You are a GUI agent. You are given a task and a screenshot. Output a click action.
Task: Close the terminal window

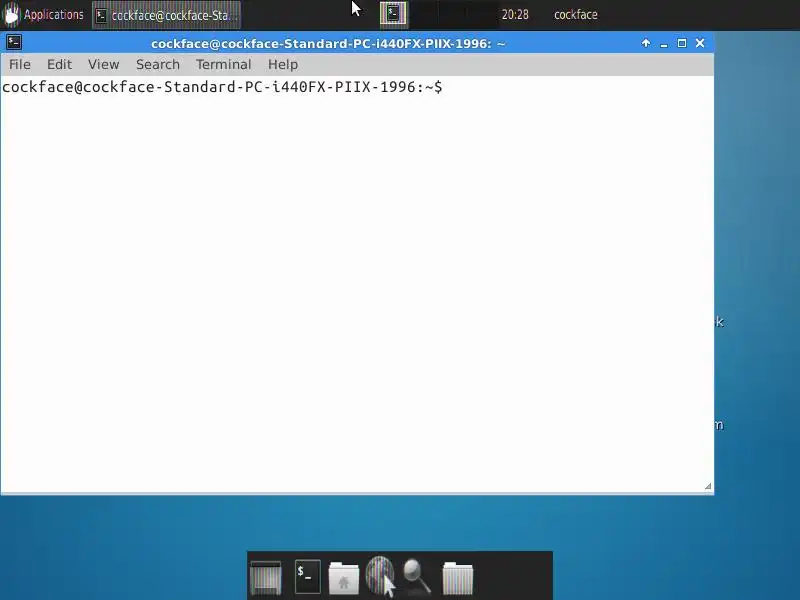tap(700, 43)
